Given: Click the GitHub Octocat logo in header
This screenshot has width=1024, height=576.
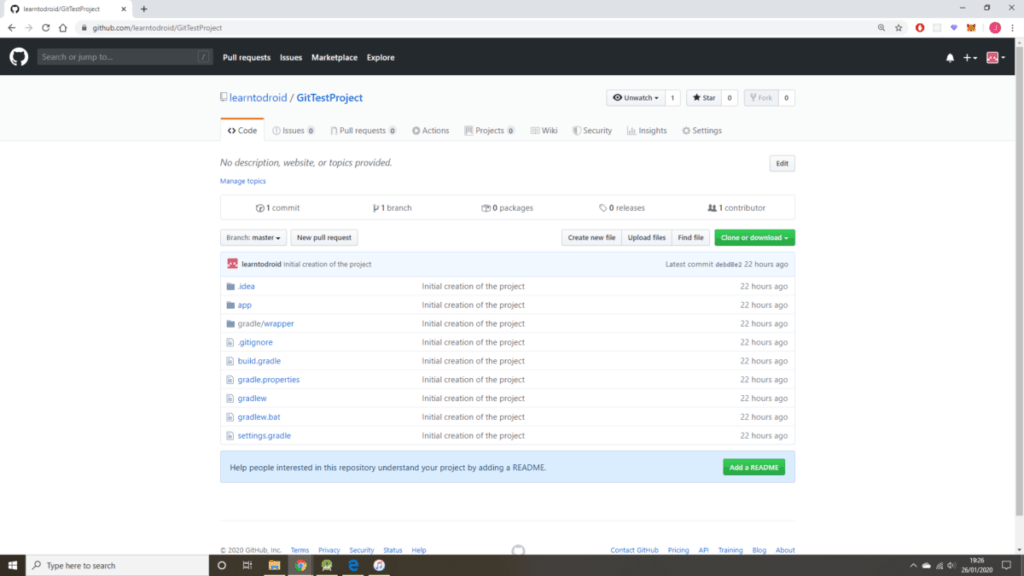Looking at the screenshot, I should coord(19,57).
